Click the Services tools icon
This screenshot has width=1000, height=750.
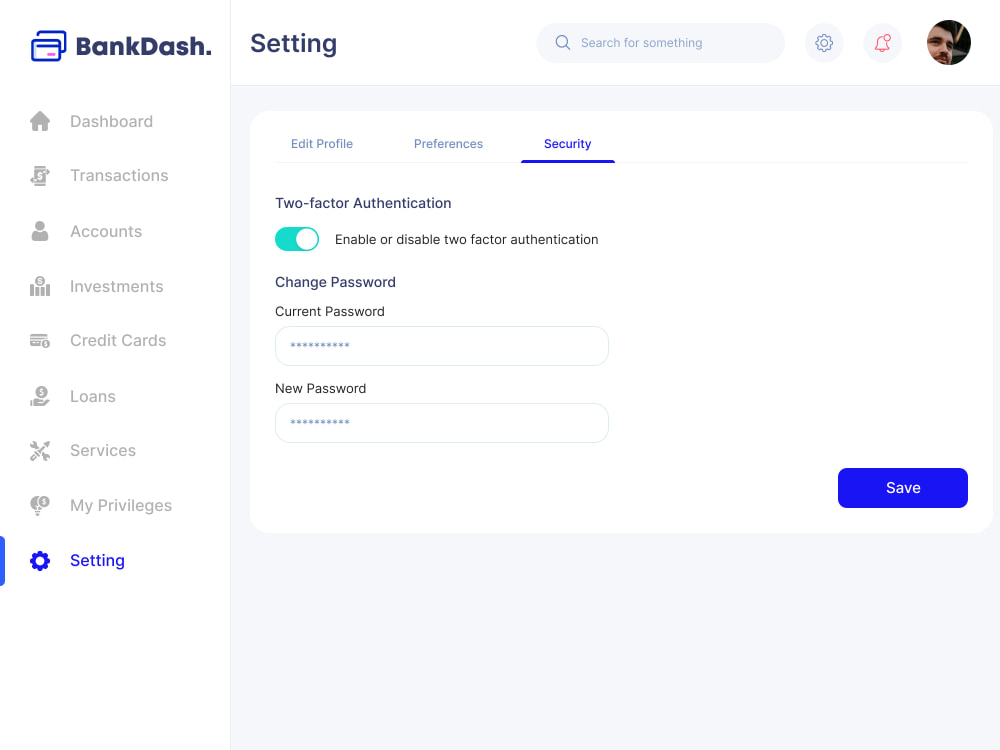pyautogui.click(x=40, y=450)
